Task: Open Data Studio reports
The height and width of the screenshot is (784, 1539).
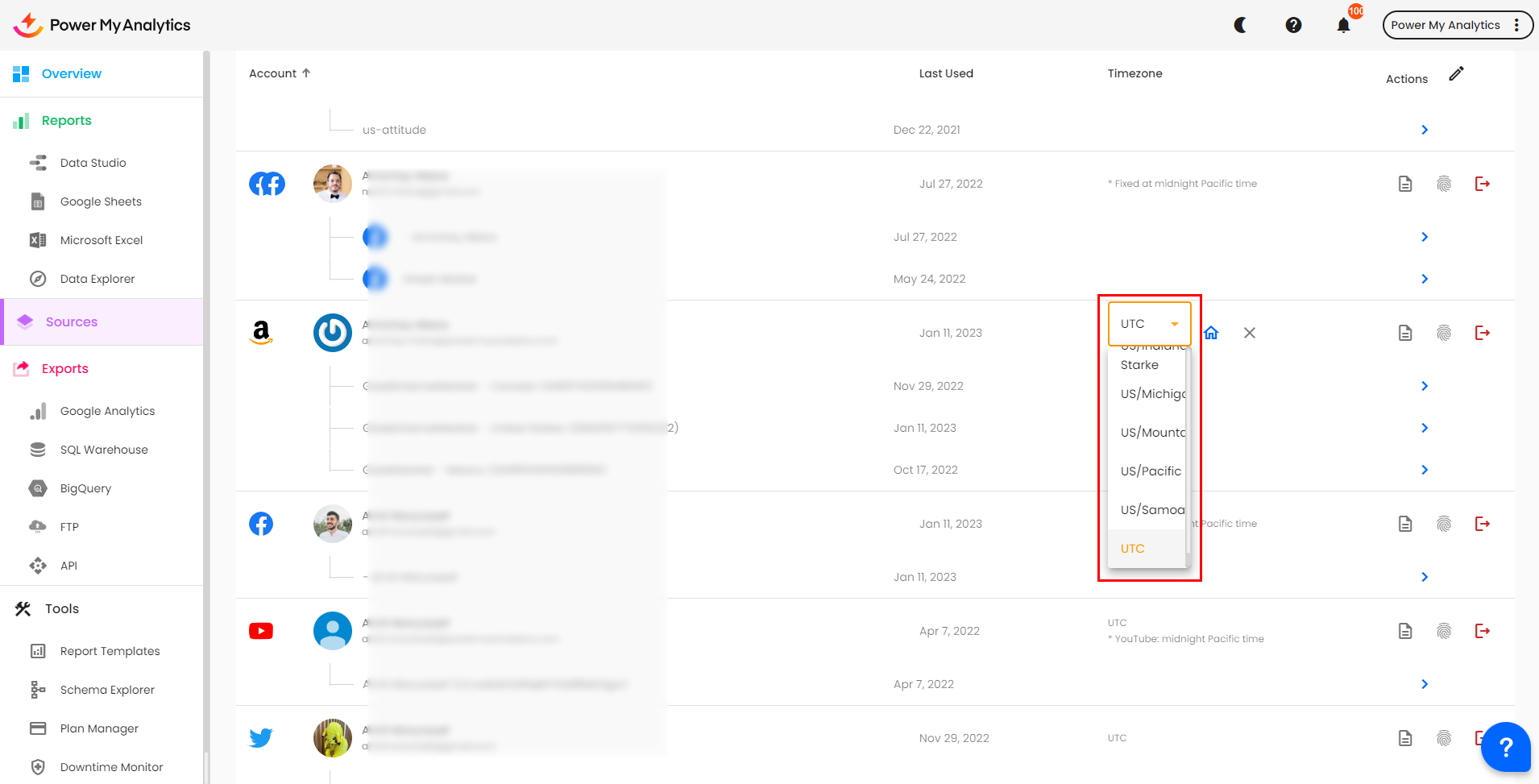Action: 93,163
